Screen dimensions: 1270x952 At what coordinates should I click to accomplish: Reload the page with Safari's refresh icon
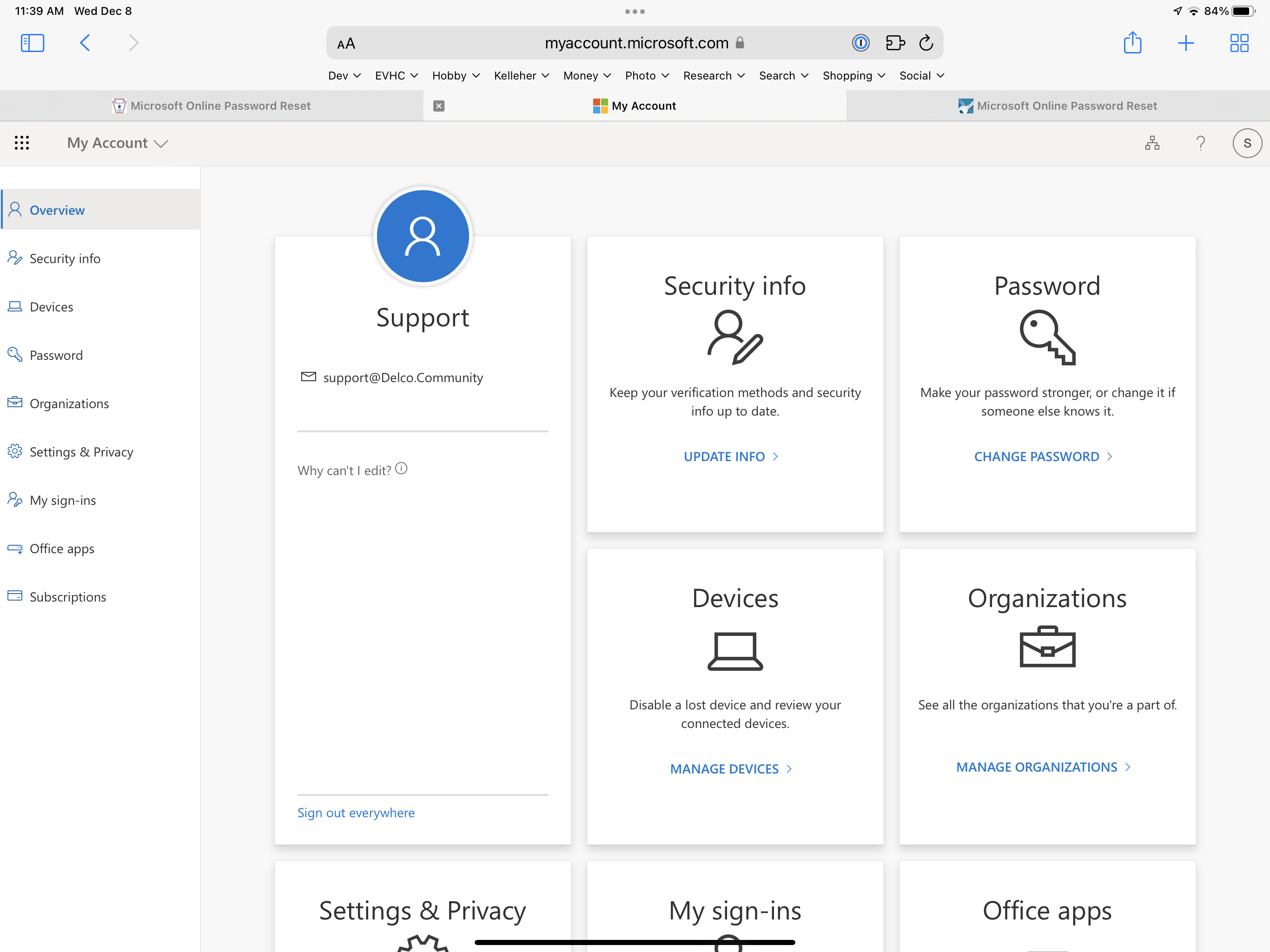coord(926,43)
